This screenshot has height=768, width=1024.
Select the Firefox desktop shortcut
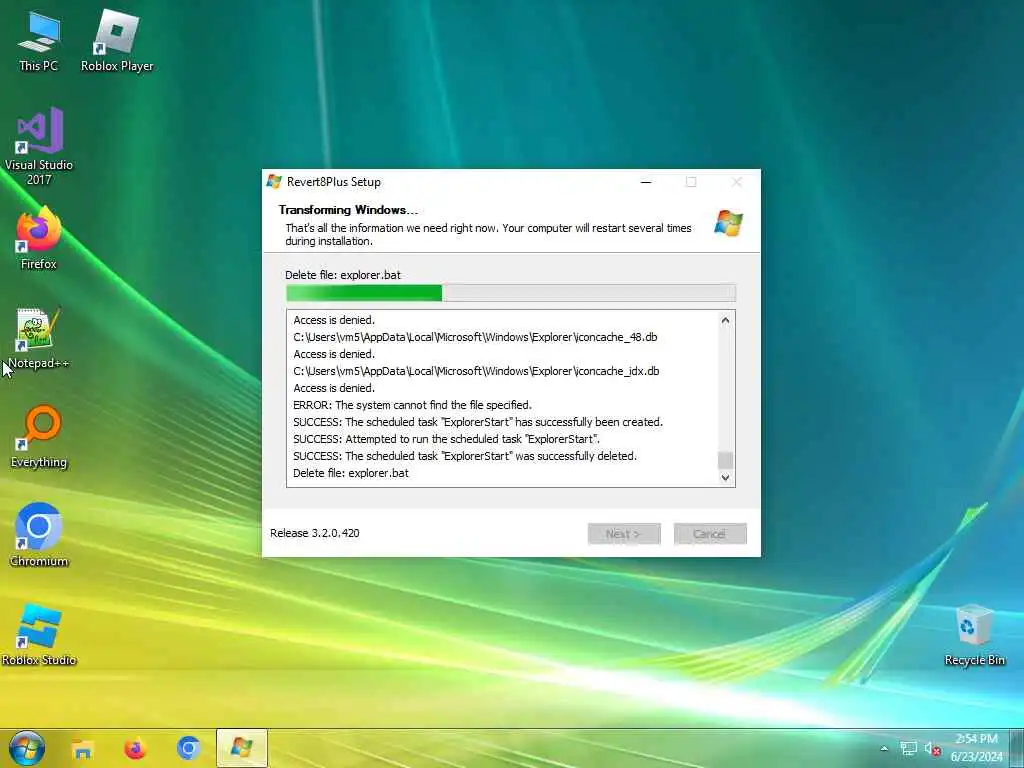pos(39,238)
